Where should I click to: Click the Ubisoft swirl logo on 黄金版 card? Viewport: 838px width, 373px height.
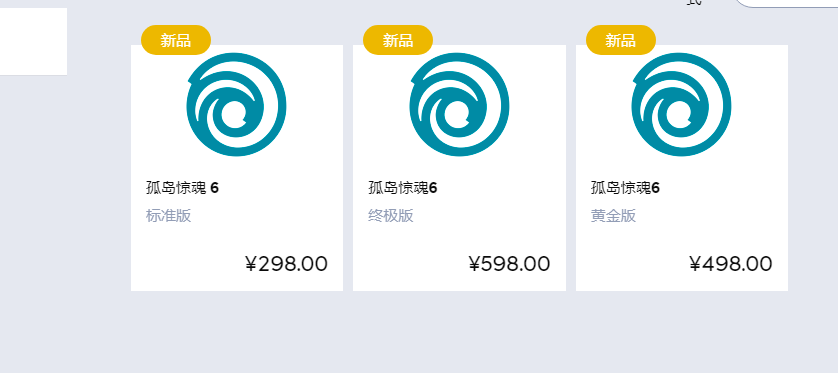click(x=681, y=105)
